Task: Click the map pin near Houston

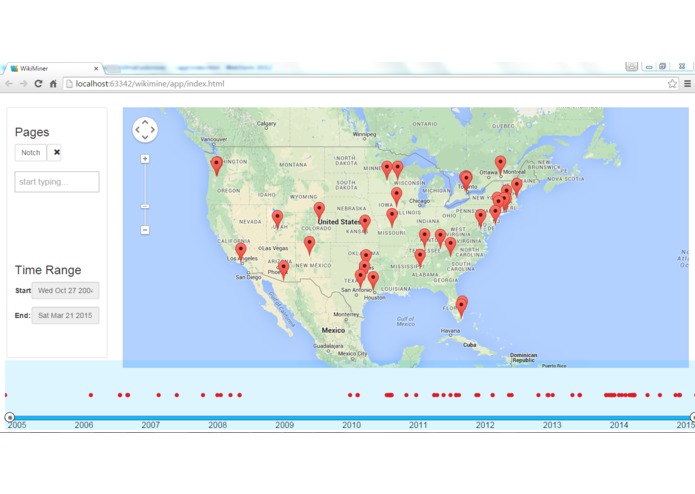Action: (x=373, y=281)
